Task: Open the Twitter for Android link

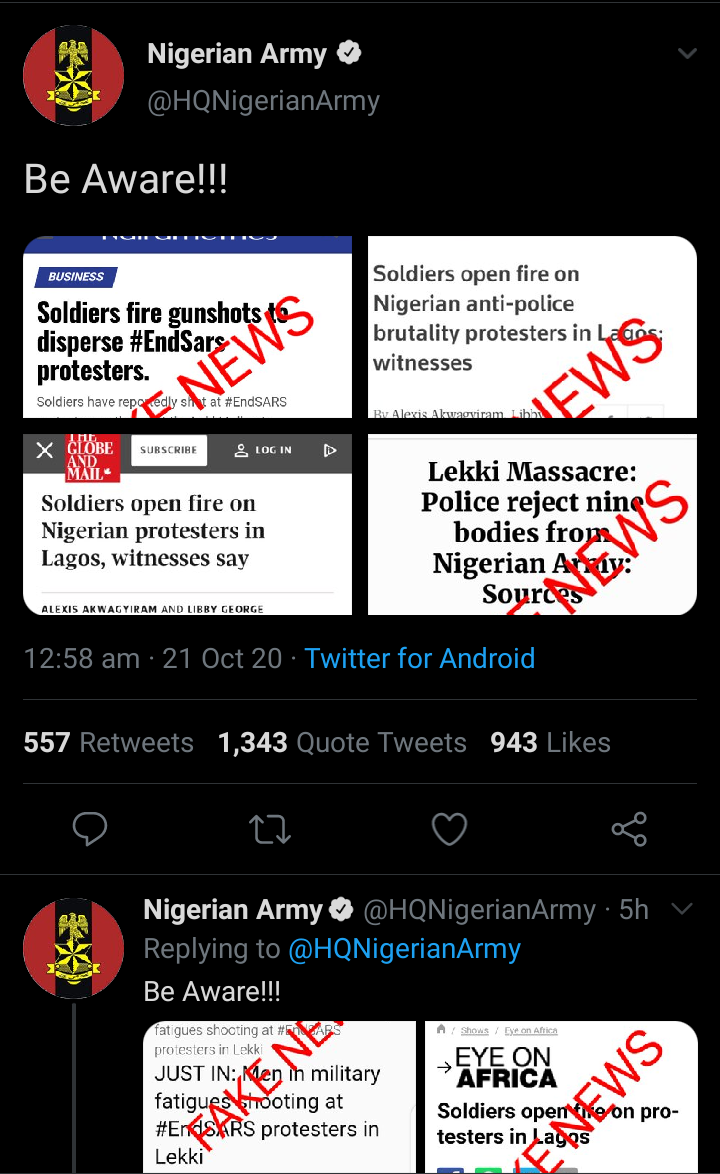Action: [x=419, y=658]
